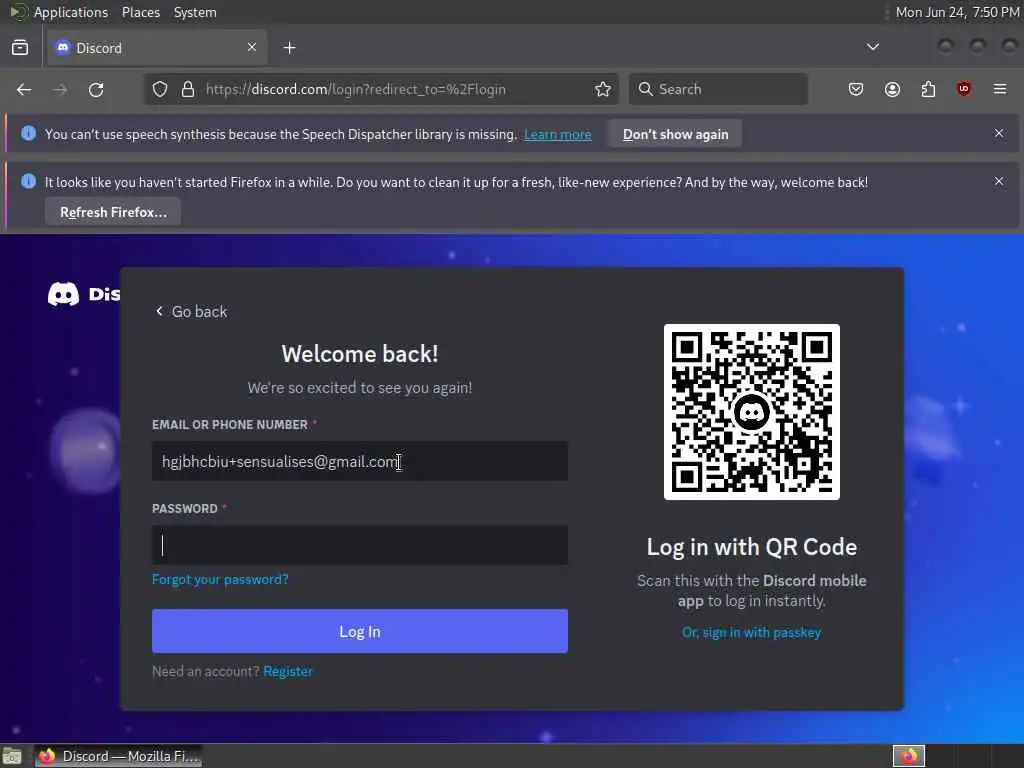Open the Pocket save icon
1024x768 pixels.
click(856, 89)
